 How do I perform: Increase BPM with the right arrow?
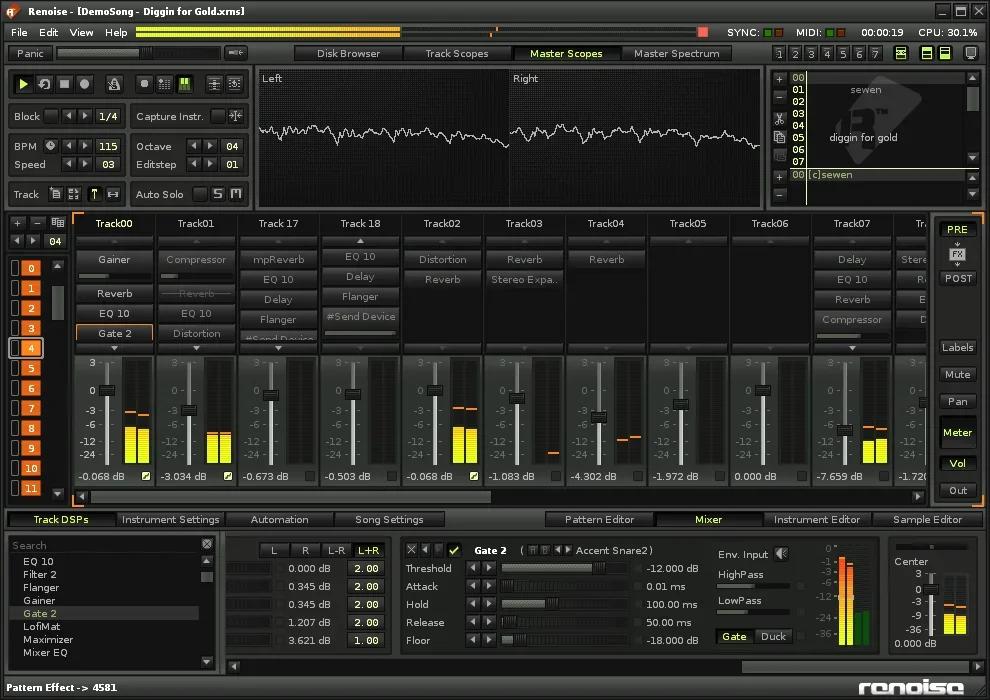coord(85,146)
